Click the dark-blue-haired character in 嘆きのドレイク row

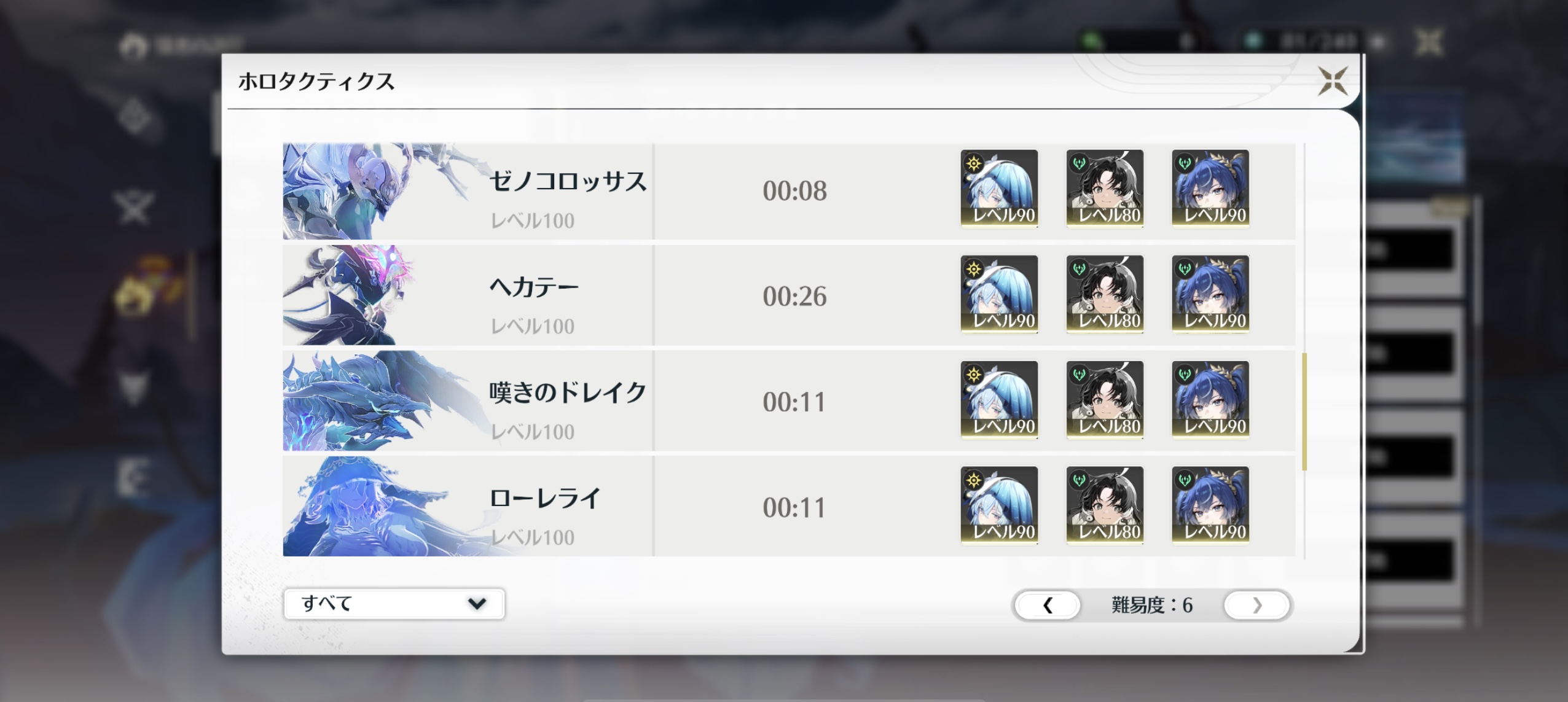tap(1210, 400)
